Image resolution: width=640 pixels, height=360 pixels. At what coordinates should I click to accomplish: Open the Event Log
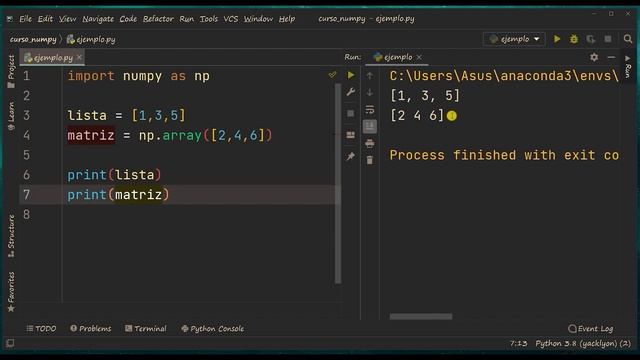(x=591, y=329)
